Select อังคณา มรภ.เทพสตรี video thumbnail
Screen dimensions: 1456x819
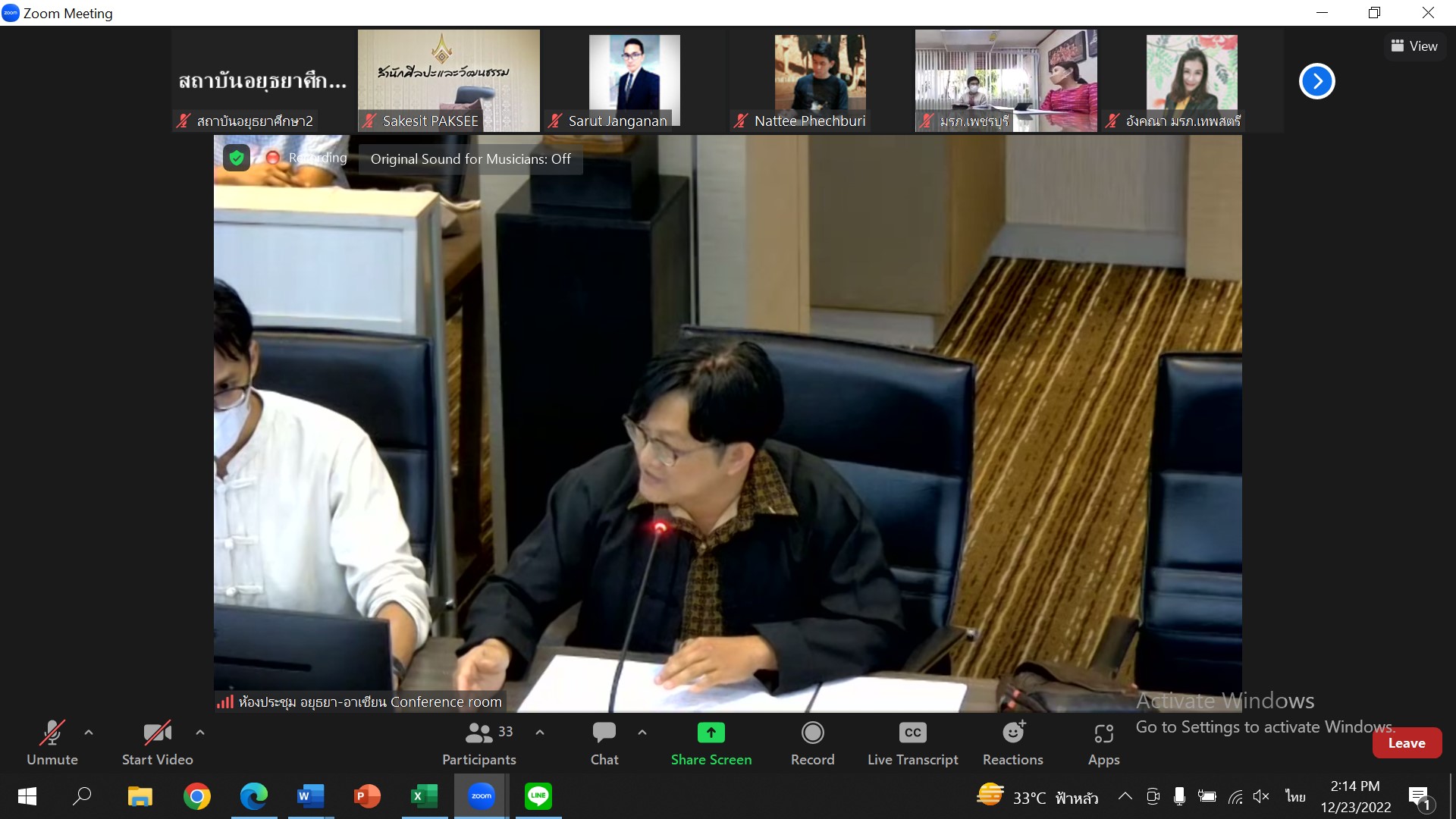pos(1192,80)
